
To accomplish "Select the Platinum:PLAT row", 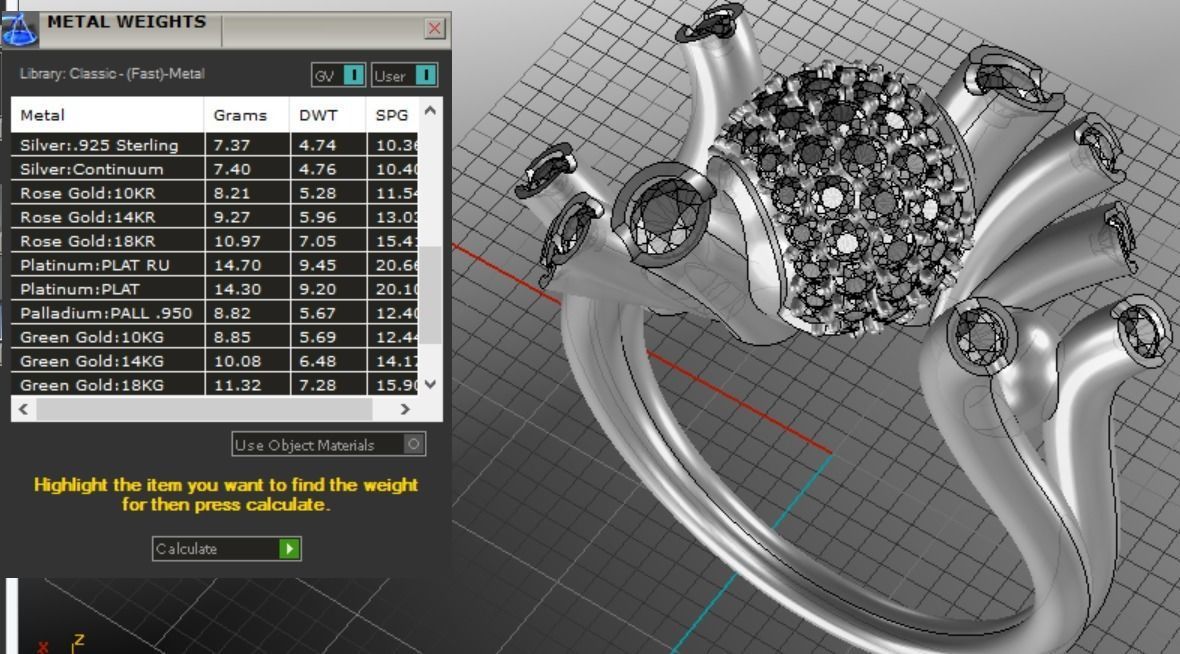I will click(x=214, y=290).
